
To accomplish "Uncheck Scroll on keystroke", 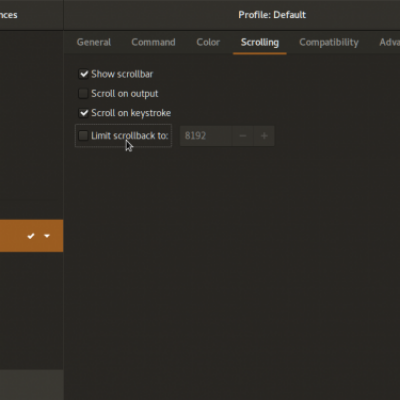I will [83, 113].
